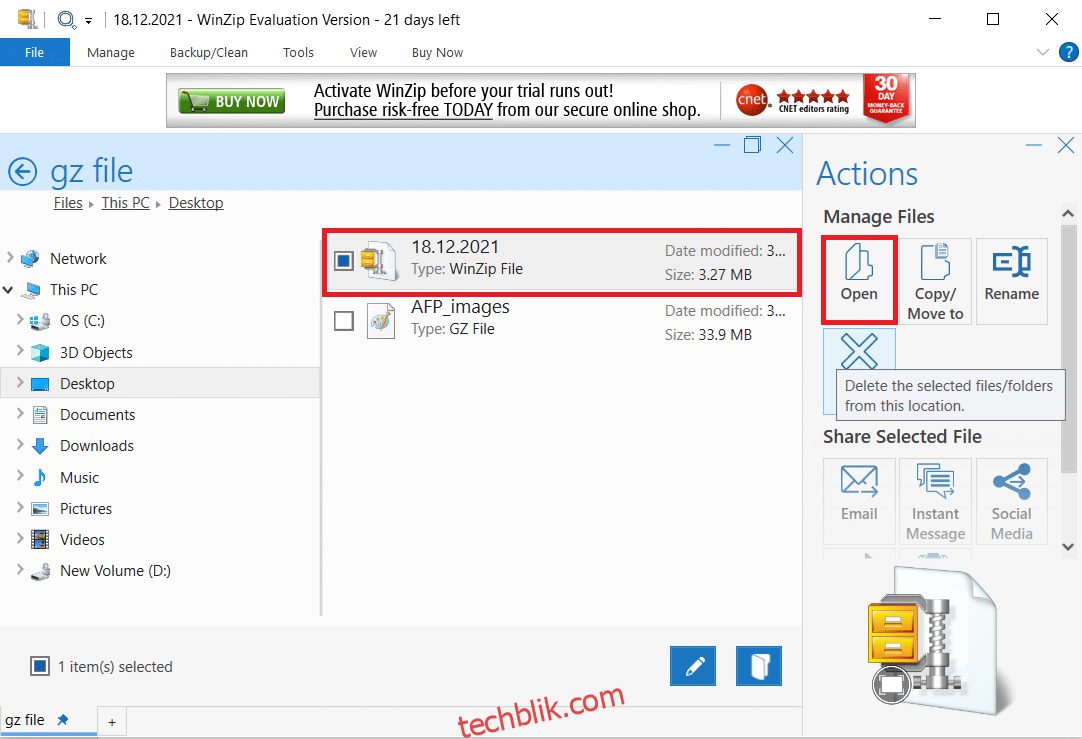Image resolution: width=1082 pixels, height=739 pixels.
Task: Click the pin icon on gz file tab
Action: 63,720
